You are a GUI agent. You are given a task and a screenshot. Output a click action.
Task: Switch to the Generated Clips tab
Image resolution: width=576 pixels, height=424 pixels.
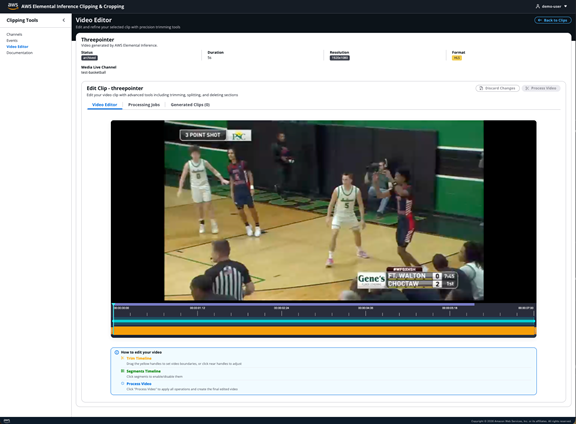(190, 105)
